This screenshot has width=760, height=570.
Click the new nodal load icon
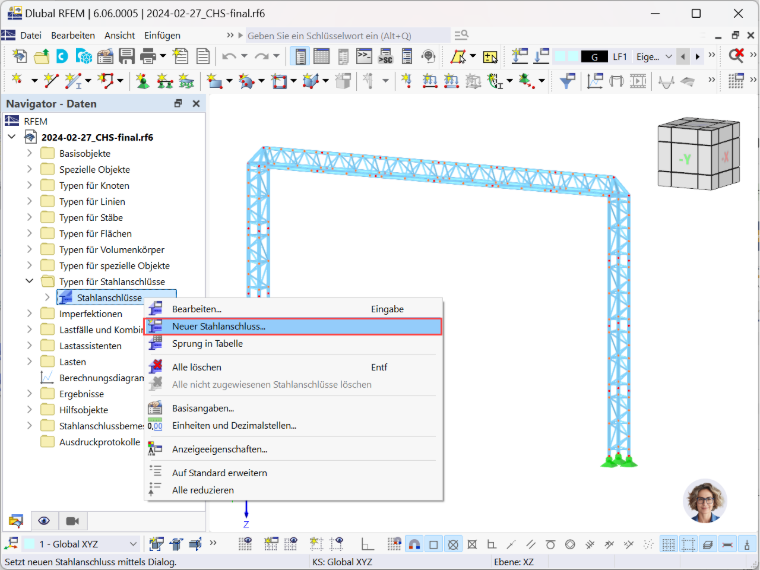click(x=406, y=80)
